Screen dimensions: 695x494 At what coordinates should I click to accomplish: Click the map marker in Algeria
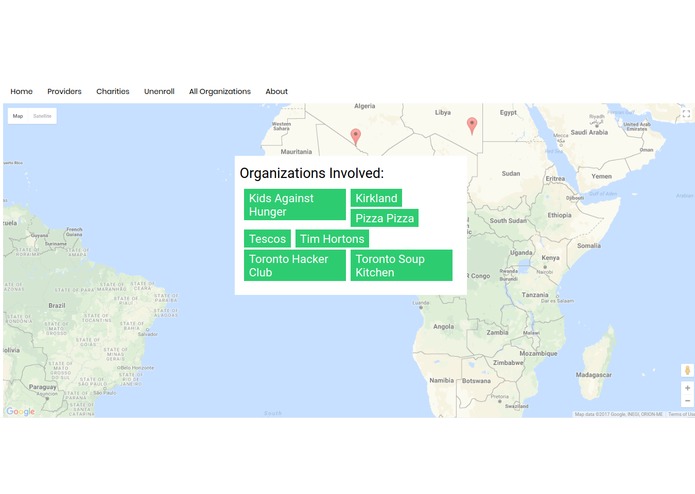click(x=355, y=136)
